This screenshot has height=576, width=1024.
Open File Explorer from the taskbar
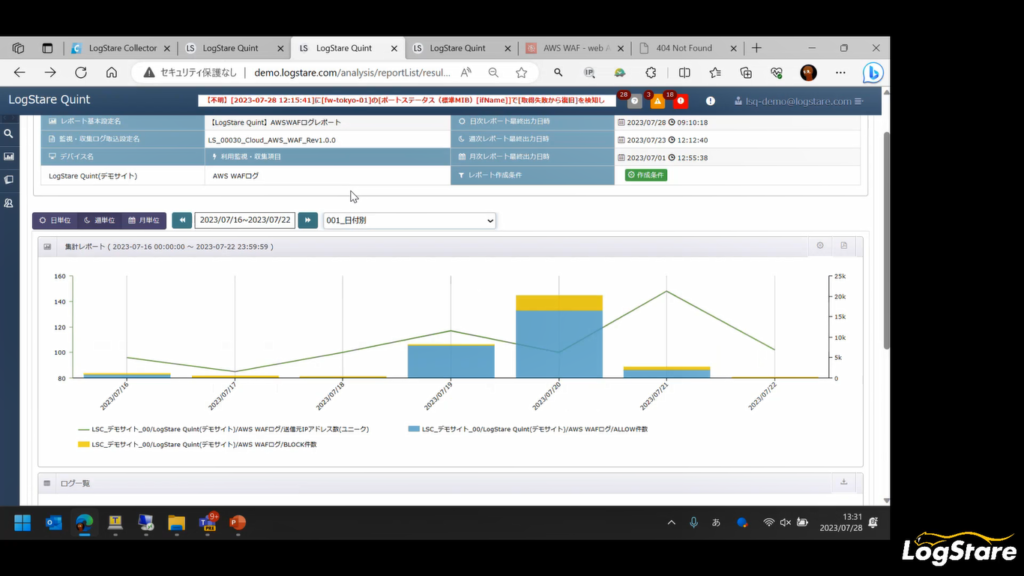(x=176, y=522)
